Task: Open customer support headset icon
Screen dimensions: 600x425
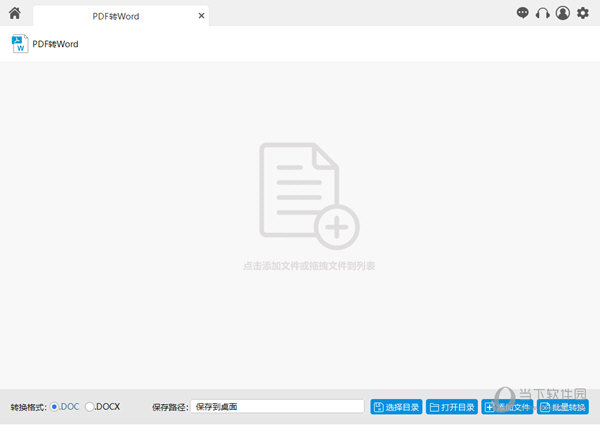Action: (x=543, y=13)
